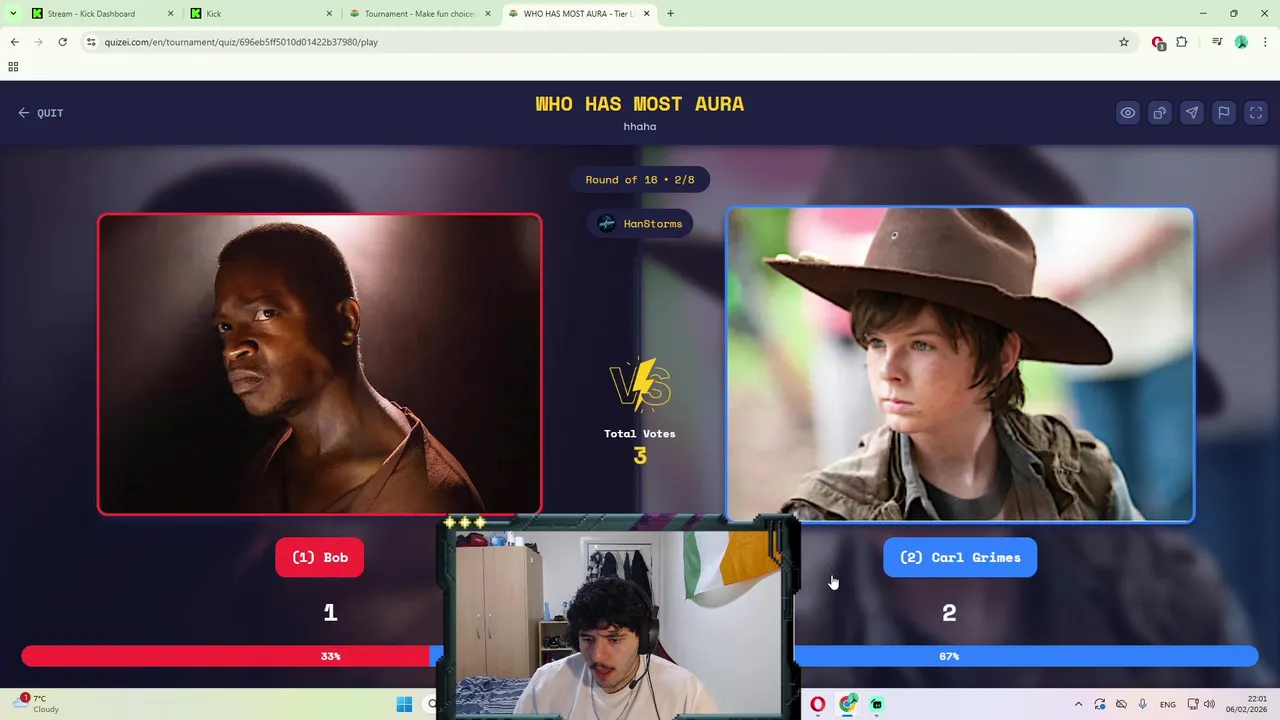Open the ENG language switcher
The image size is (1280, 720).
tap(1168, 705)
